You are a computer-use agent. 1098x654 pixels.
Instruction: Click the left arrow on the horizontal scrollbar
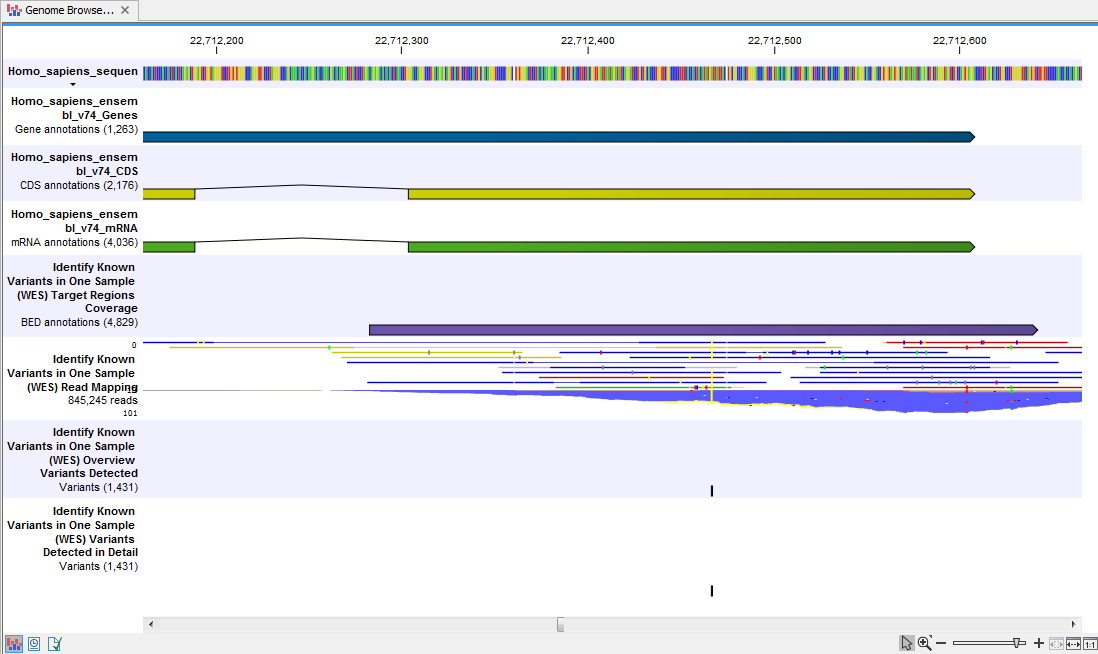click(x=151, y=624)
